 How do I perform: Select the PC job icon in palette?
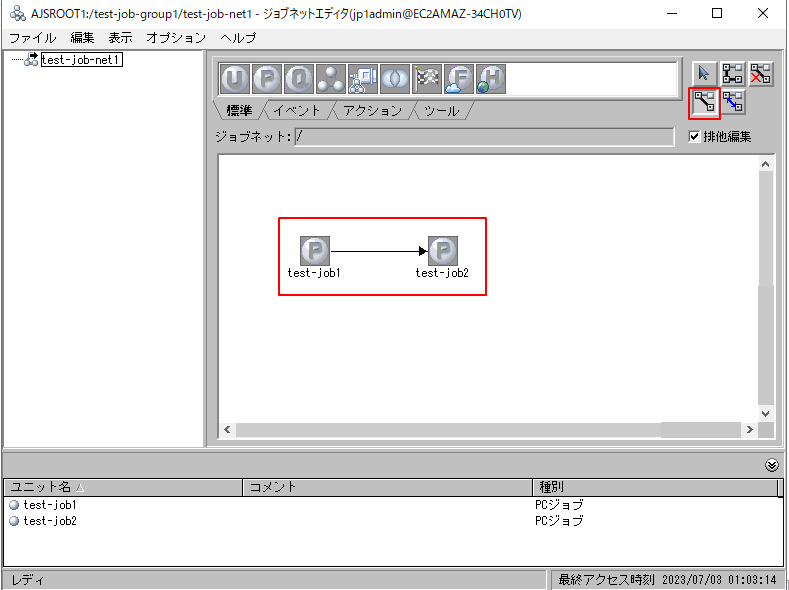(267, 79)
